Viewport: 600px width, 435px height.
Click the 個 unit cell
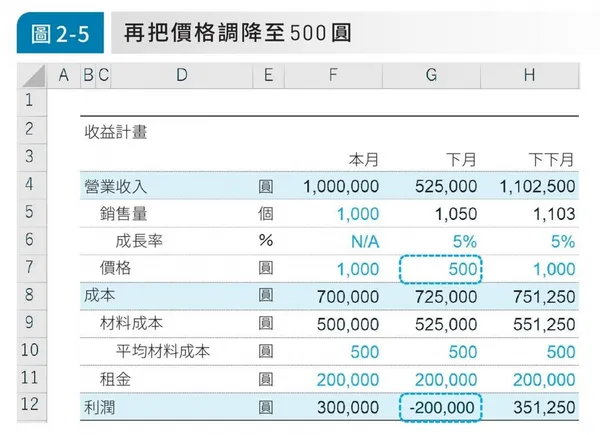pos(266,213)
